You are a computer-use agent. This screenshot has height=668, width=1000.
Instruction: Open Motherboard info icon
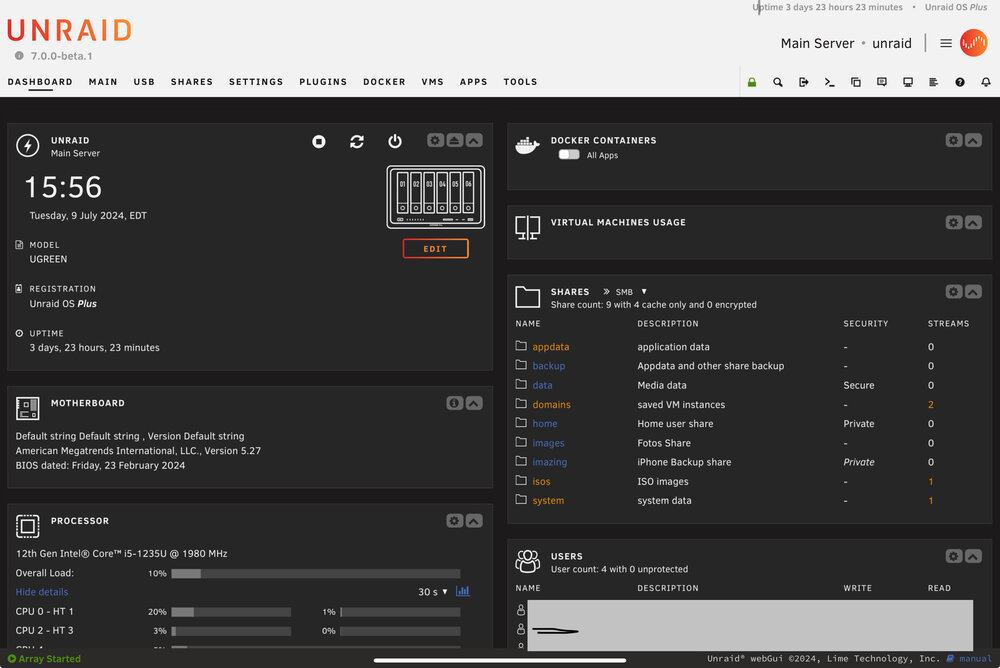[x=455, y=403]
